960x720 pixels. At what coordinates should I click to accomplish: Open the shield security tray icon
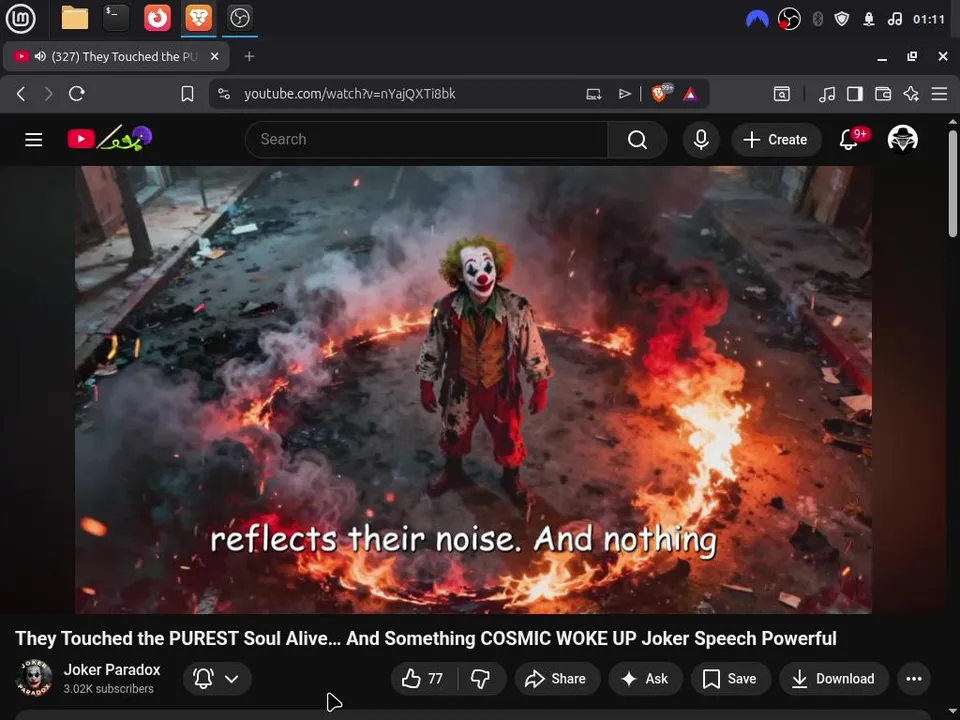coord(842,19)
